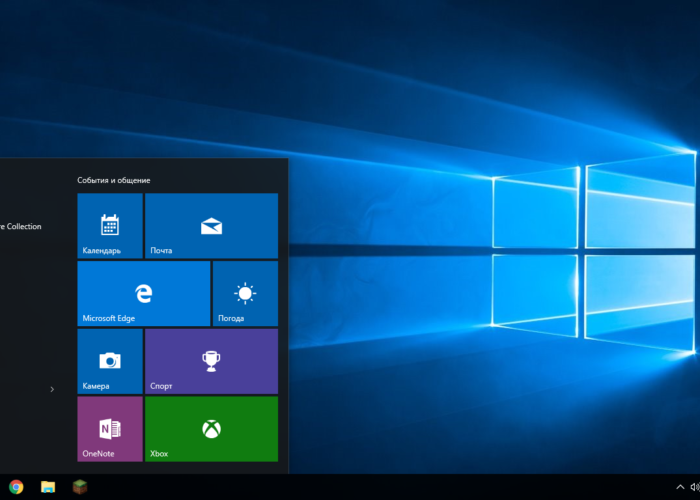Expand the chevron arrow in Start list
The height and width of the screenshot is (500, 700).
tap(52, 389)
